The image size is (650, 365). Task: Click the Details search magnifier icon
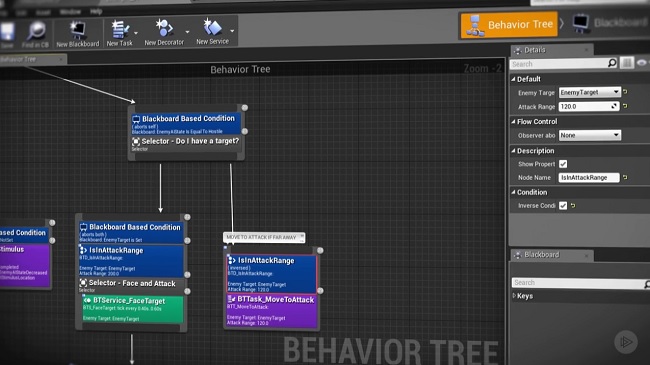point(612,63)
